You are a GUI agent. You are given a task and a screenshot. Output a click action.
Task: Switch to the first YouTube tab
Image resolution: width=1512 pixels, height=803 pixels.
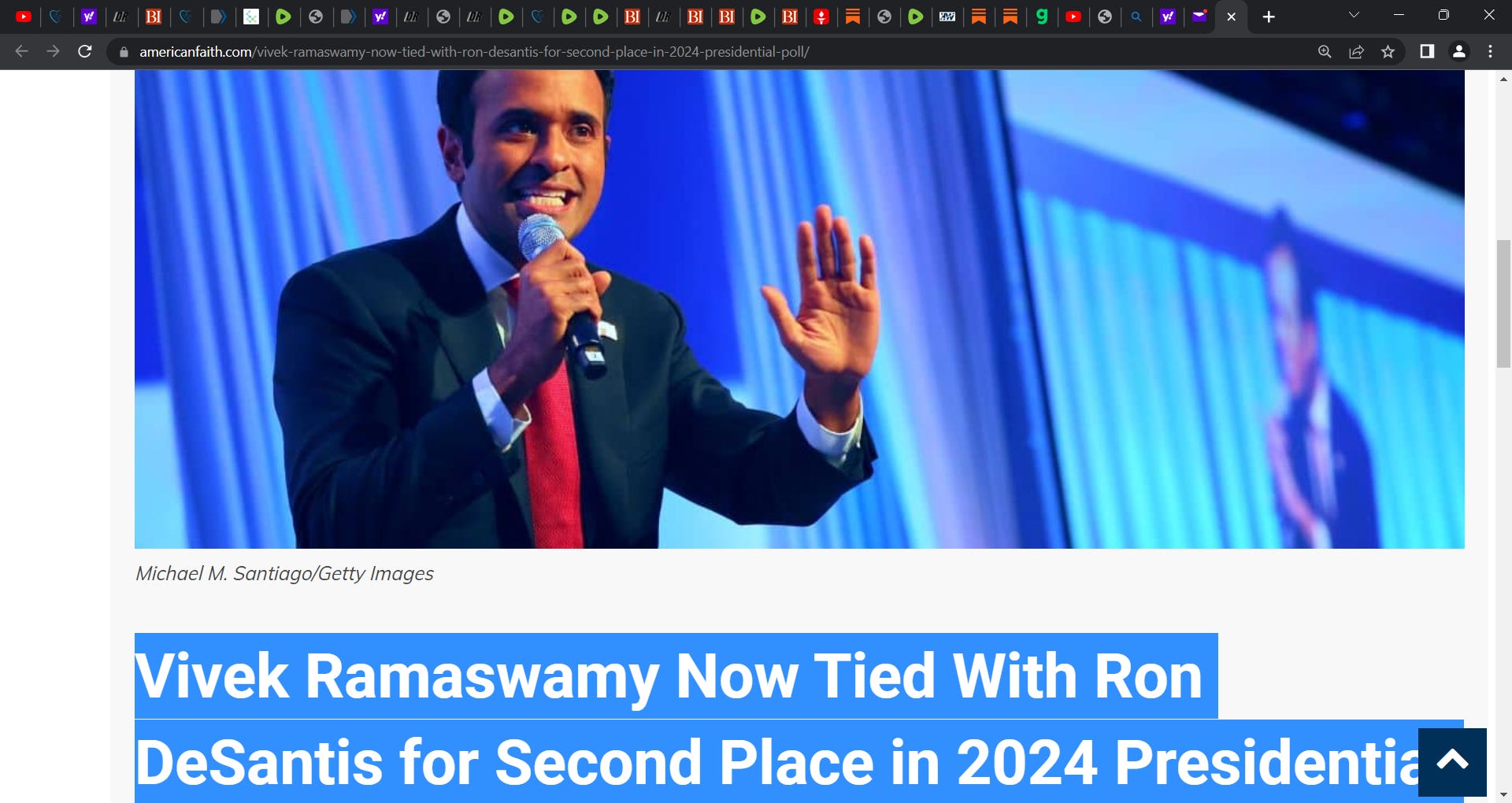click(x=24, y=17)
